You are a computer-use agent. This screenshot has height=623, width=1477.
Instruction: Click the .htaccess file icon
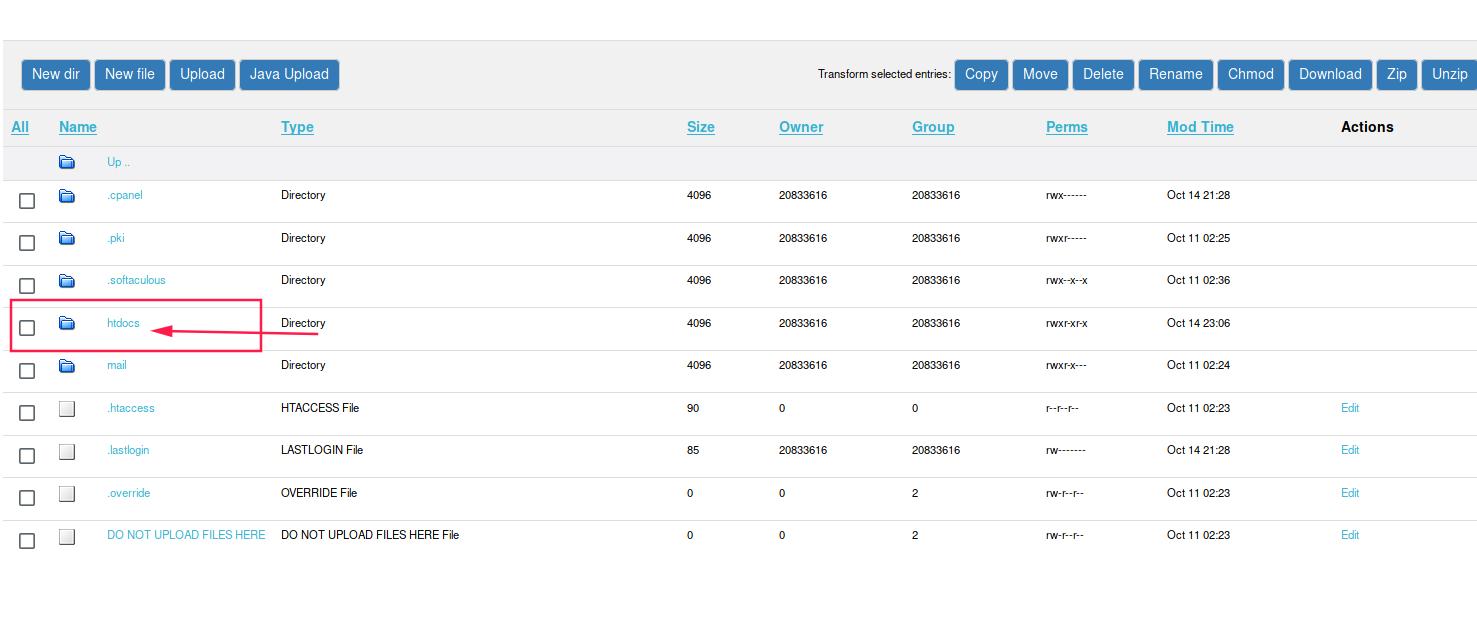tap(67, 408)
